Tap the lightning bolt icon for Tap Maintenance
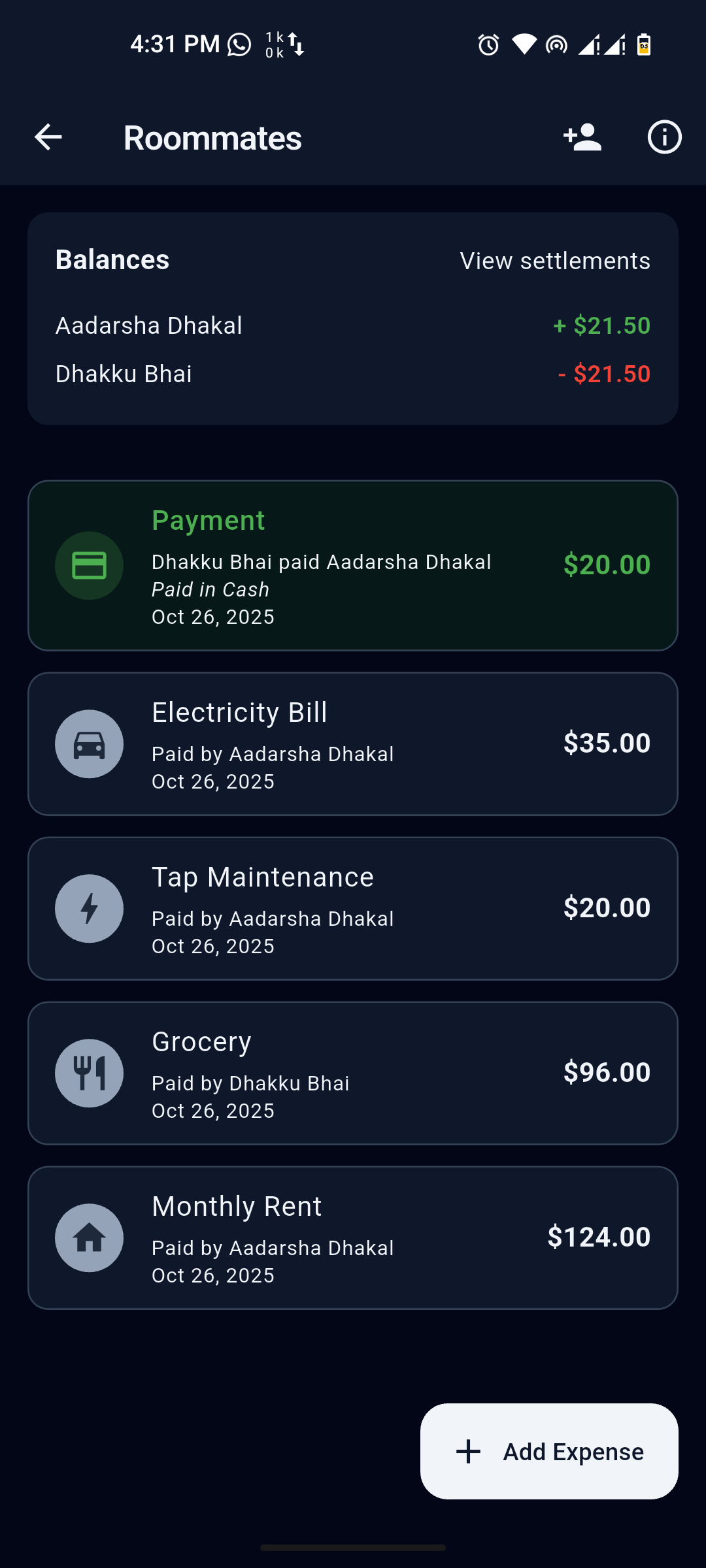This screenshot has height=1568, width=706. point(90,909)
